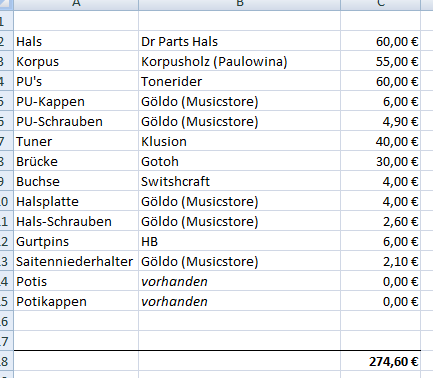
Task: Select the Gurtpins cell
Action: 76,241
